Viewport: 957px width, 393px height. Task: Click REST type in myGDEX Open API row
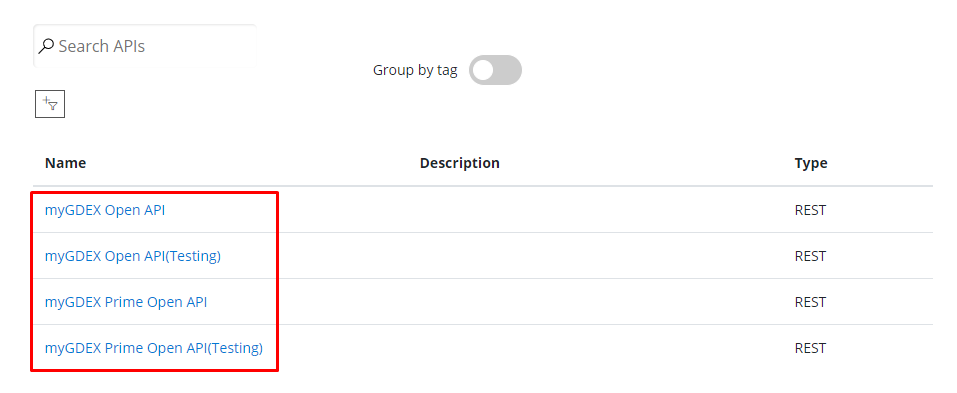pyautogui.click(x=810, y=210)
